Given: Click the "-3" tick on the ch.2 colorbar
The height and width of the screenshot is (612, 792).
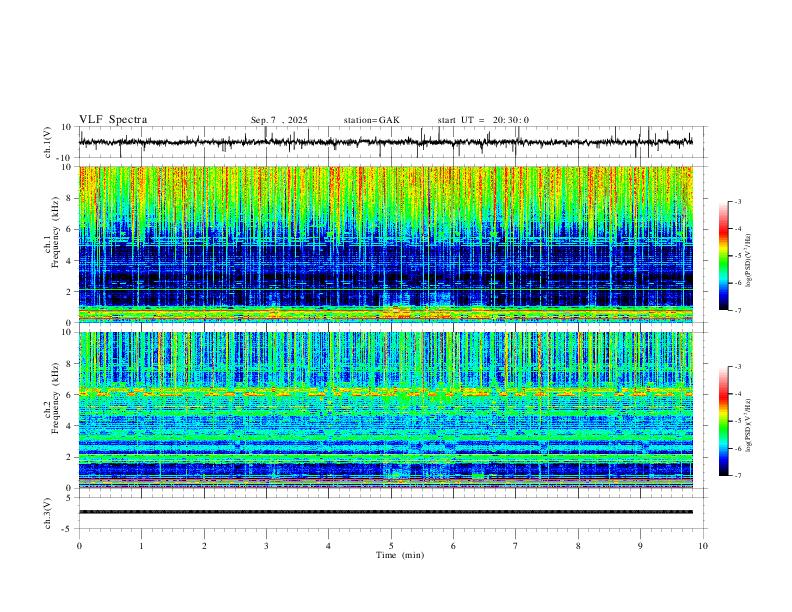Looking at the screenshot, I should coord(737,367).
